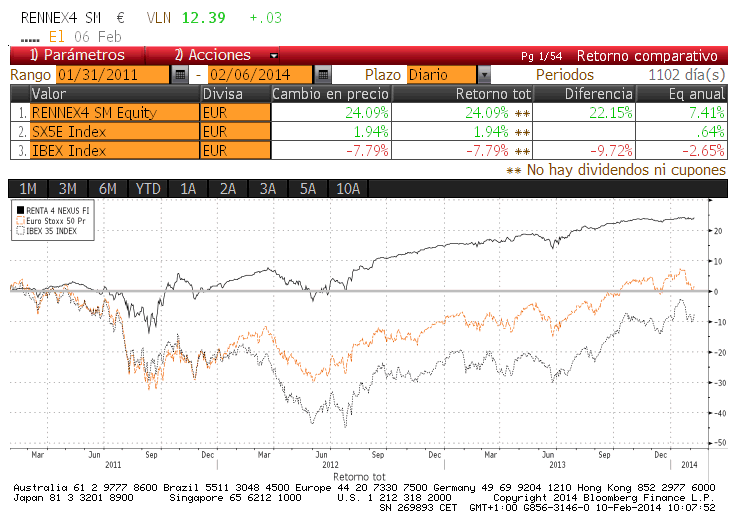Select the 3A time range
The width and height of the screenshot is (736, 527).
(268, 189)
